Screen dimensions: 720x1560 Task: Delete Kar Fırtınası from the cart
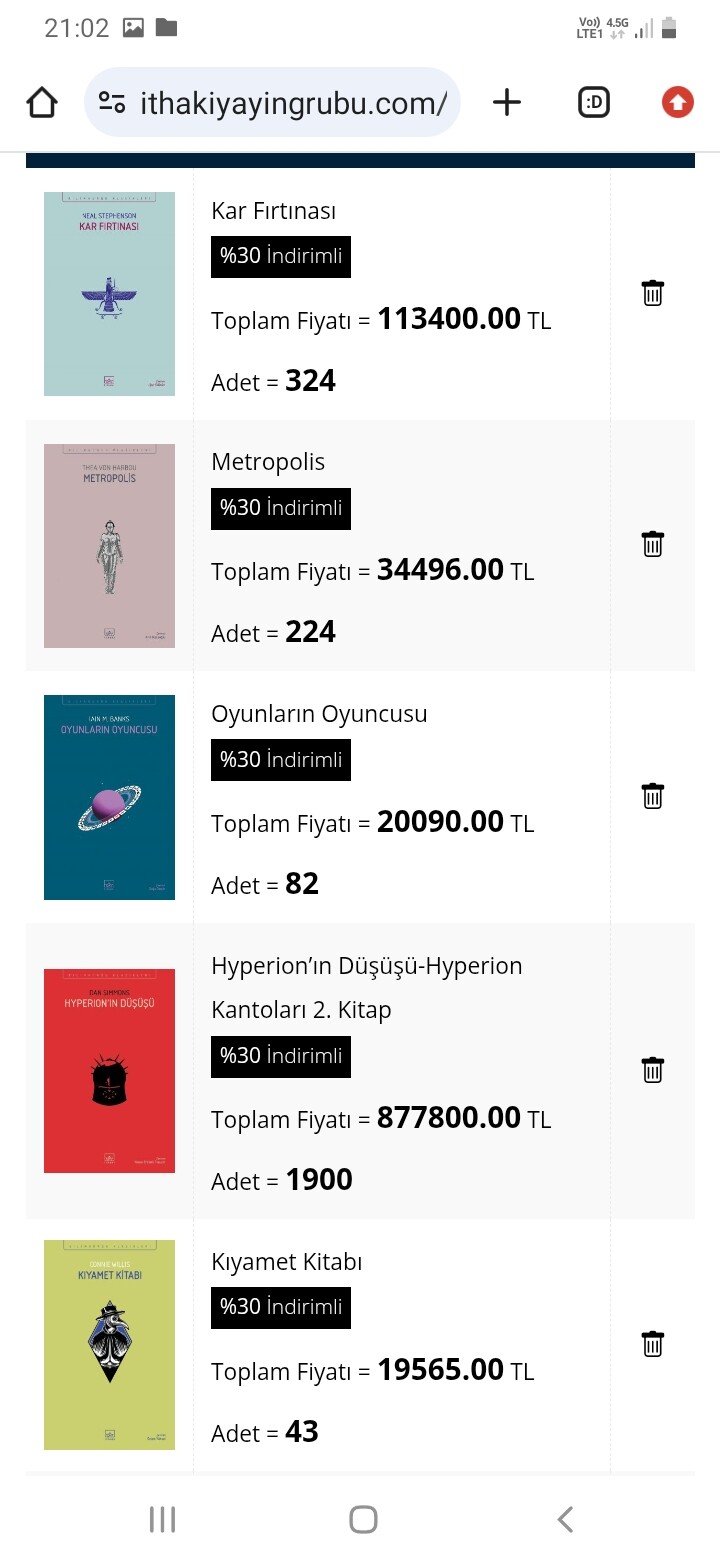pyautogui.click(x=652, y=293)
